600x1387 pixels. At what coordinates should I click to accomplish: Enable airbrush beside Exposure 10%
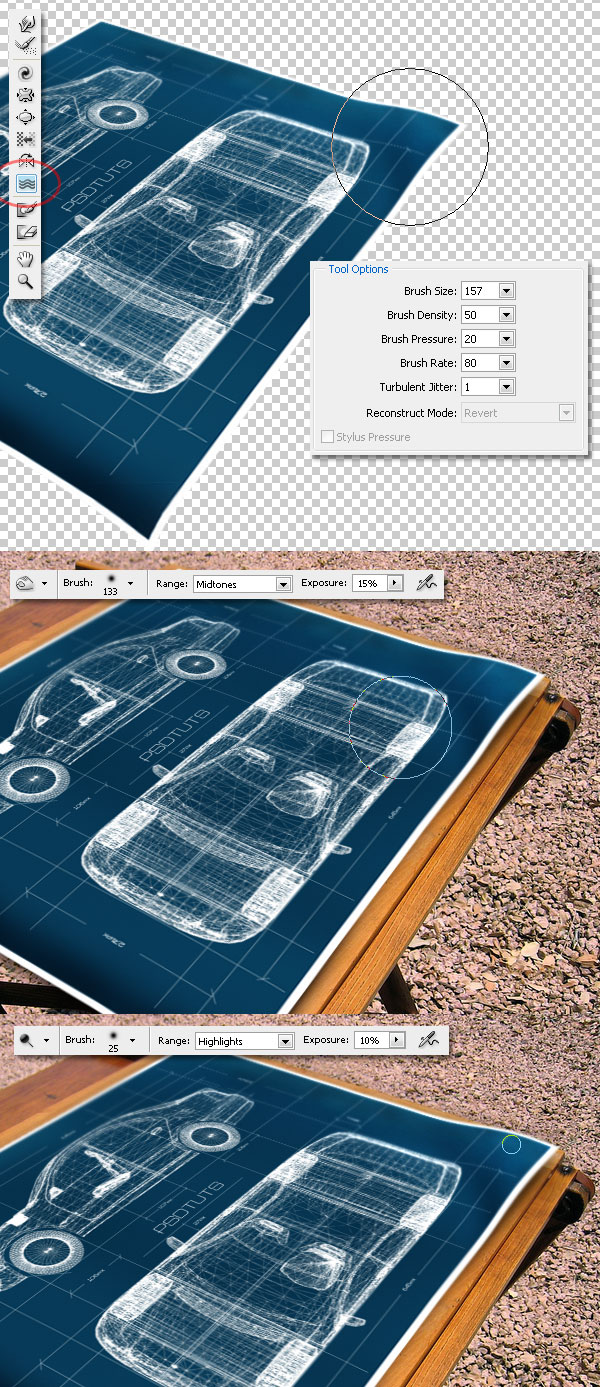(x=428, y=1040)
